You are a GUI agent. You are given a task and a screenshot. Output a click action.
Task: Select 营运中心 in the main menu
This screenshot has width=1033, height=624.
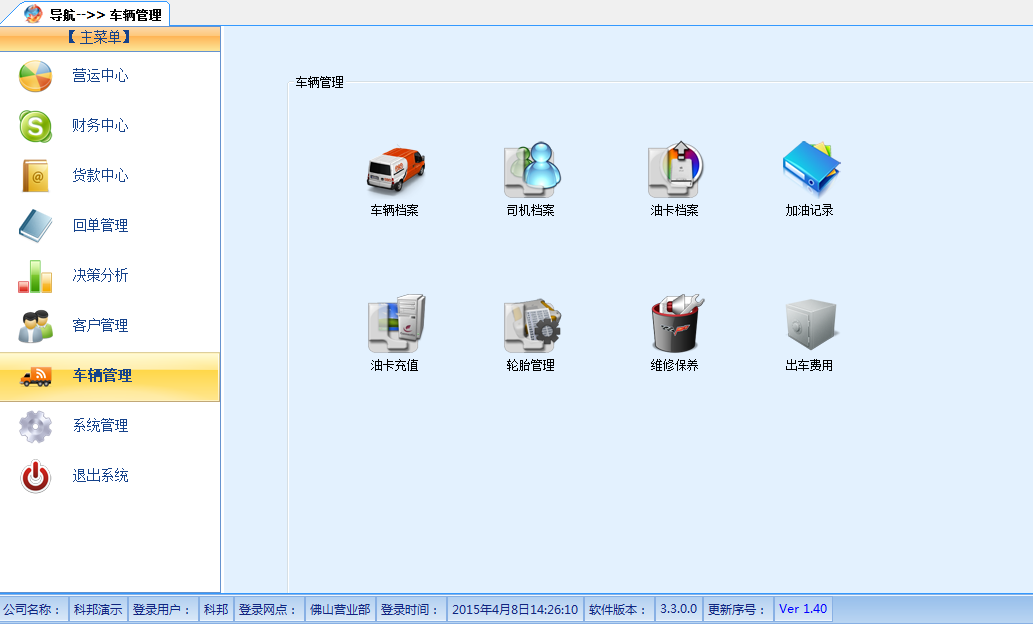tap(100, 76)
